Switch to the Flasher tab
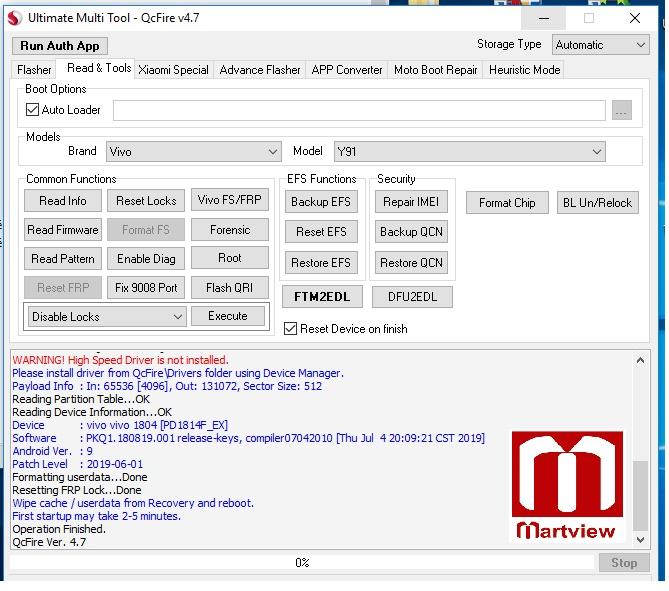Image resolution: width=669 pixels, height=591 pixels. click(34, 70)
